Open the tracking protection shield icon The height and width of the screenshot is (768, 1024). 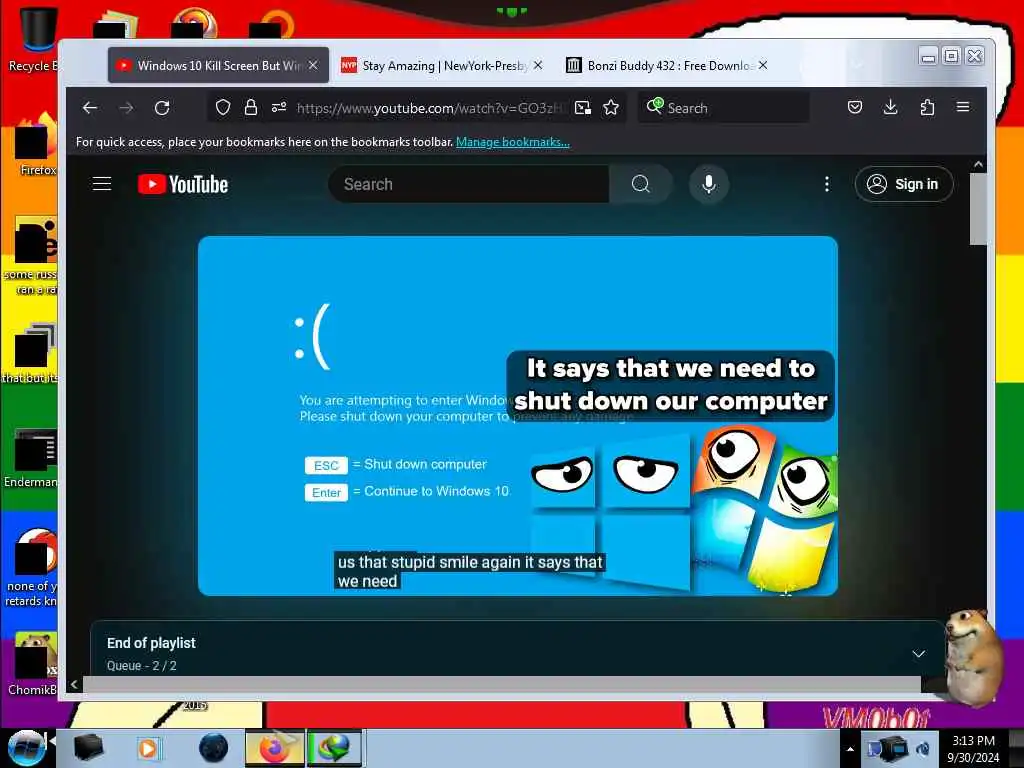(223, 108)
